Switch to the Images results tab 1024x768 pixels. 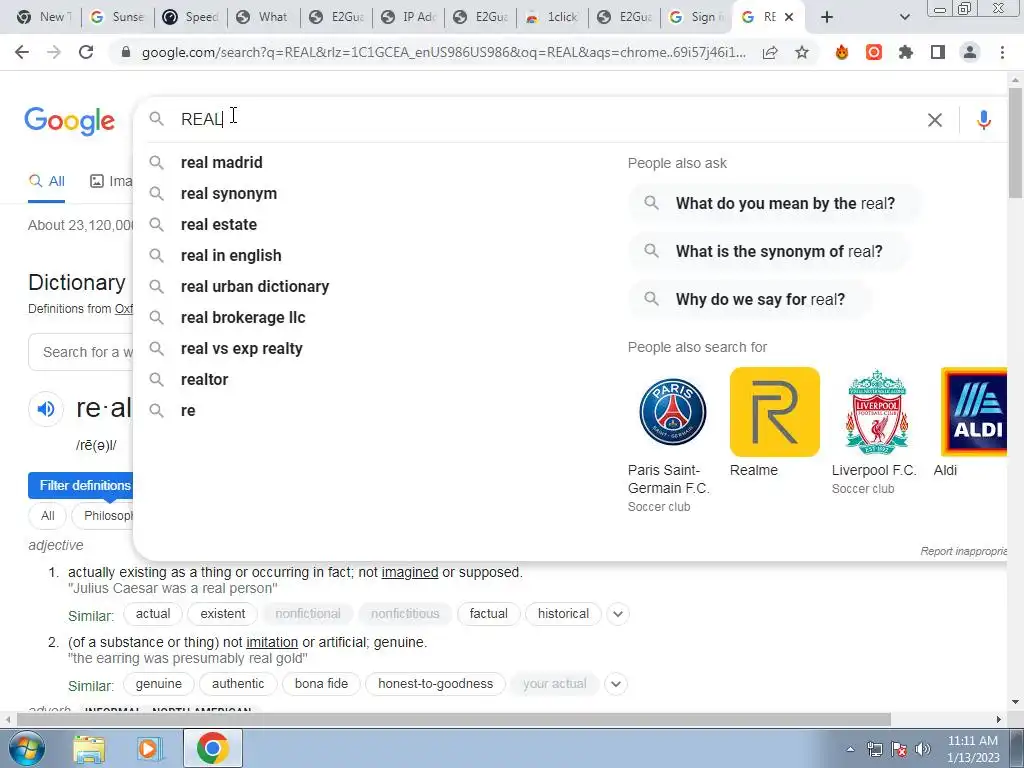click(x=111, y=182)
